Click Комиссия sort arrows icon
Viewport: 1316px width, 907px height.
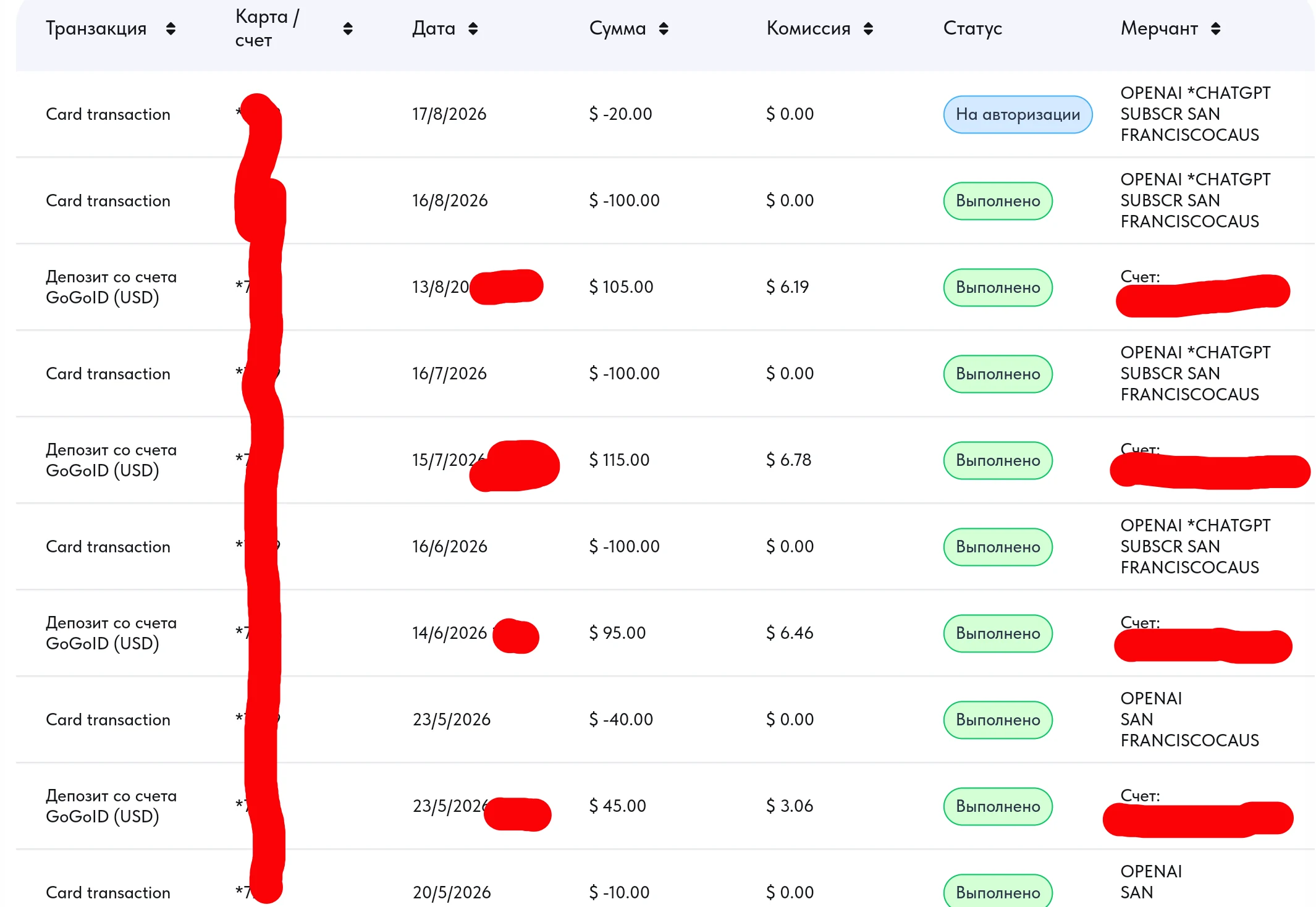[868, 28]
